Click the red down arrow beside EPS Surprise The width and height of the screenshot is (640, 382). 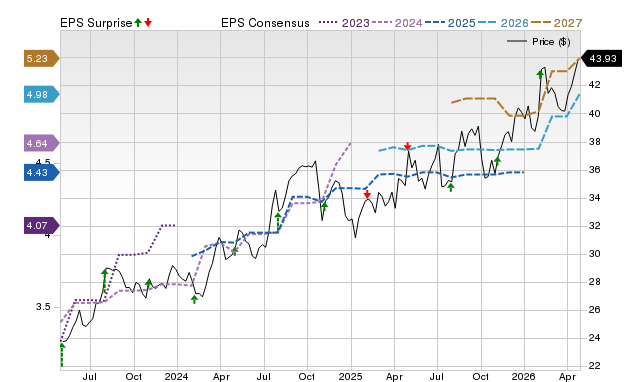[148, 22]
